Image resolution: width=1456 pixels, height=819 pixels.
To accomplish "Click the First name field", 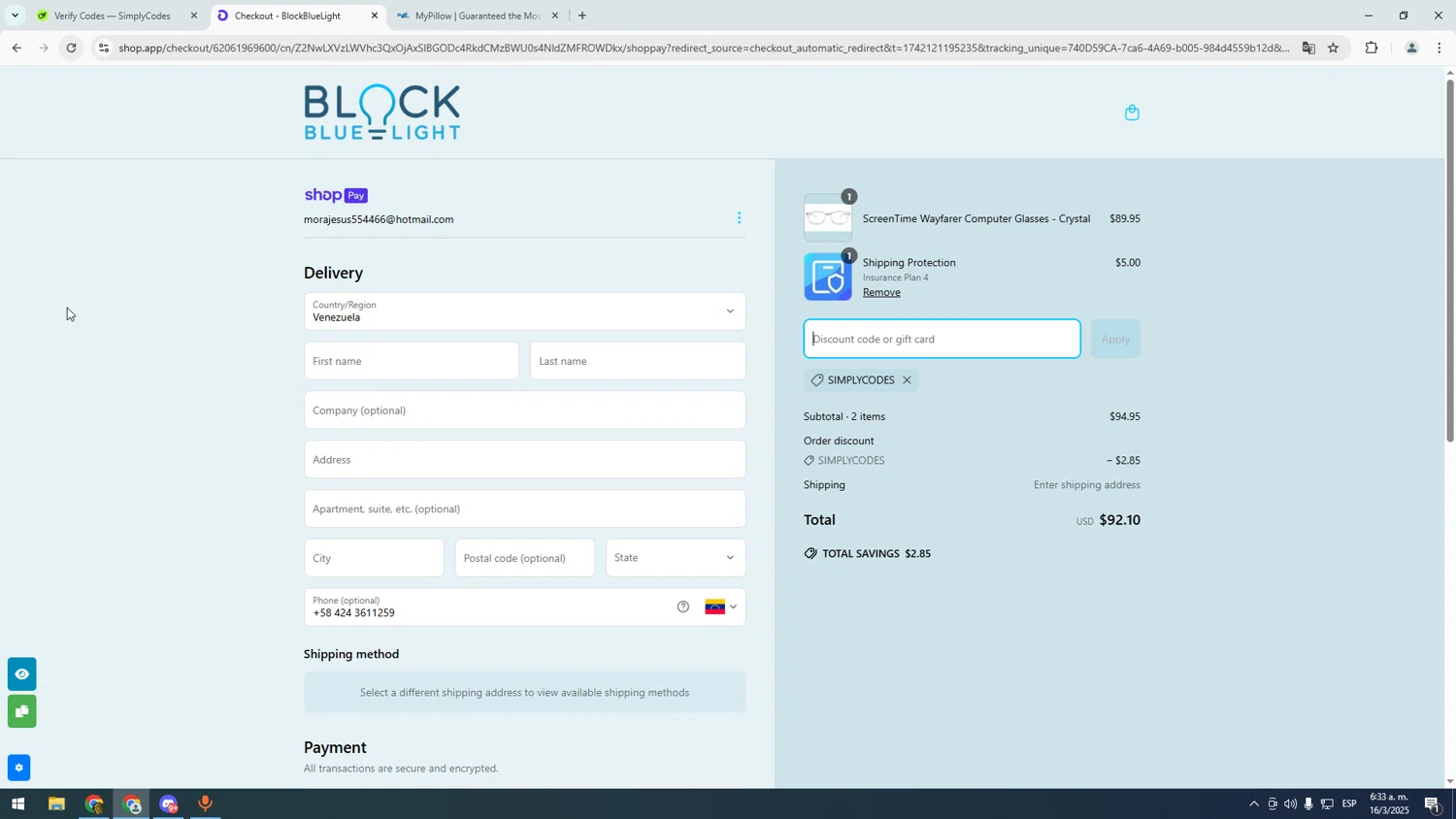I will point(412,361).
